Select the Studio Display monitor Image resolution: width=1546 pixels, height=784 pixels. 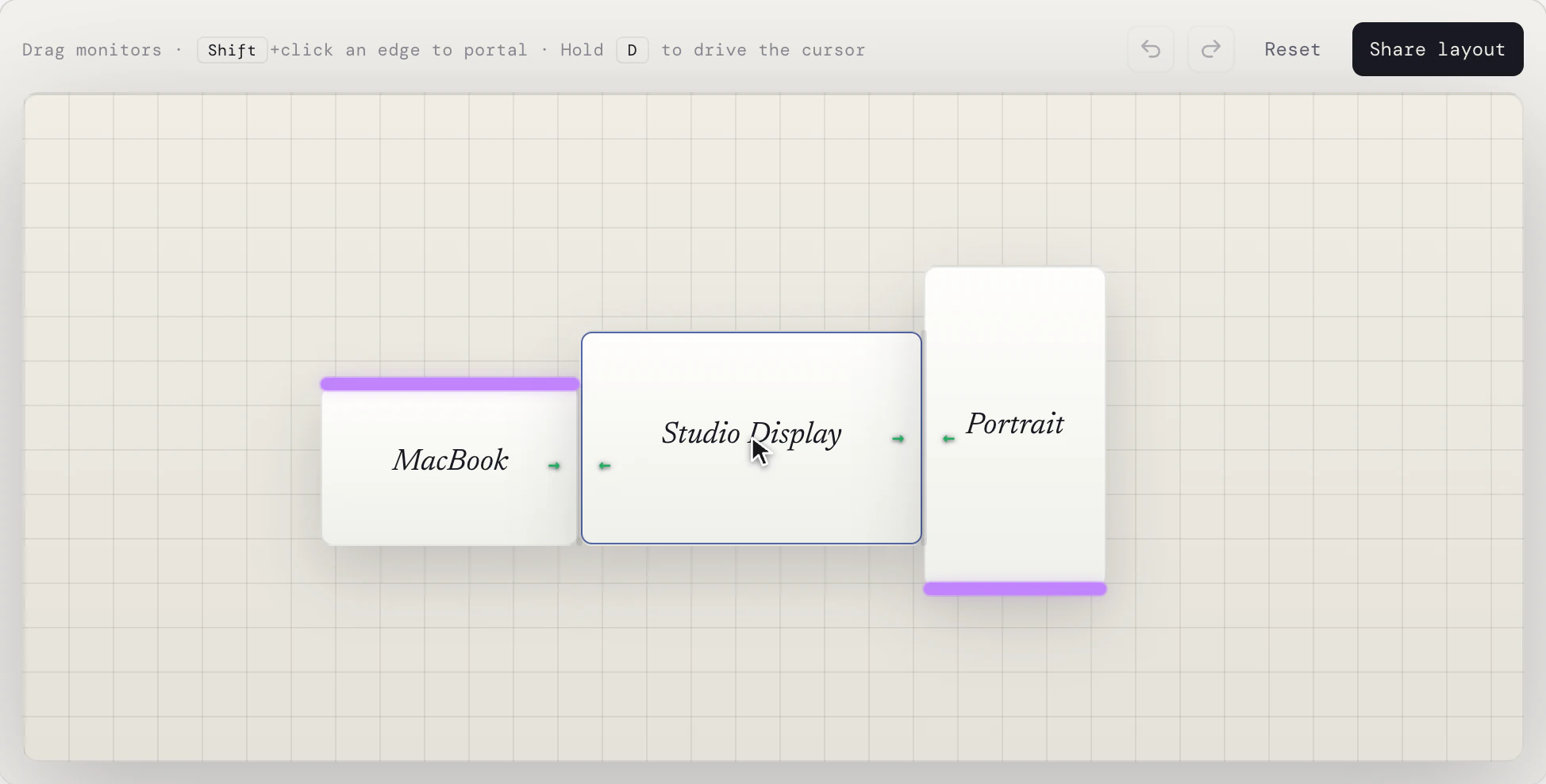tap(751, 438)
